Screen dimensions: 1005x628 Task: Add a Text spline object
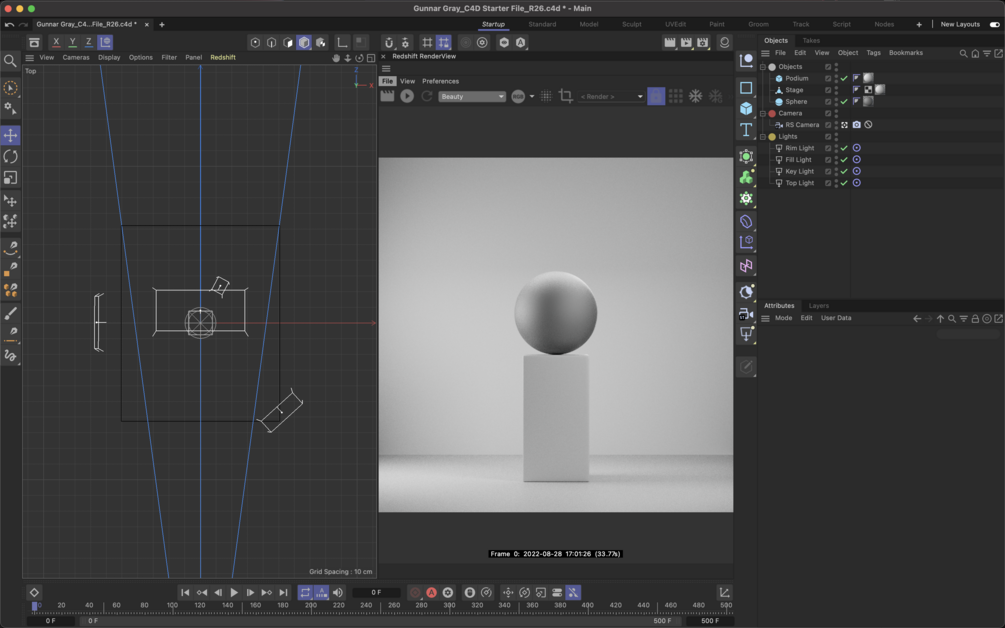pos(746,130)
